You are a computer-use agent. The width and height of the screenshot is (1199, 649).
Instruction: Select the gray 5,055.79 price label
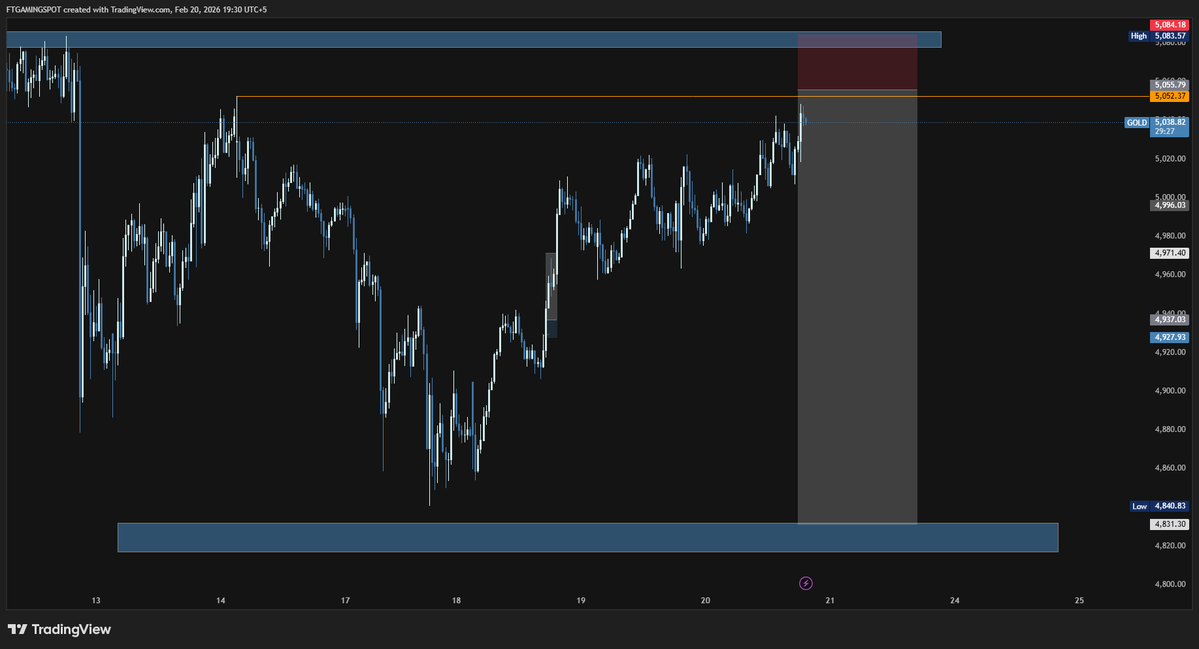tap(1170, 85)
